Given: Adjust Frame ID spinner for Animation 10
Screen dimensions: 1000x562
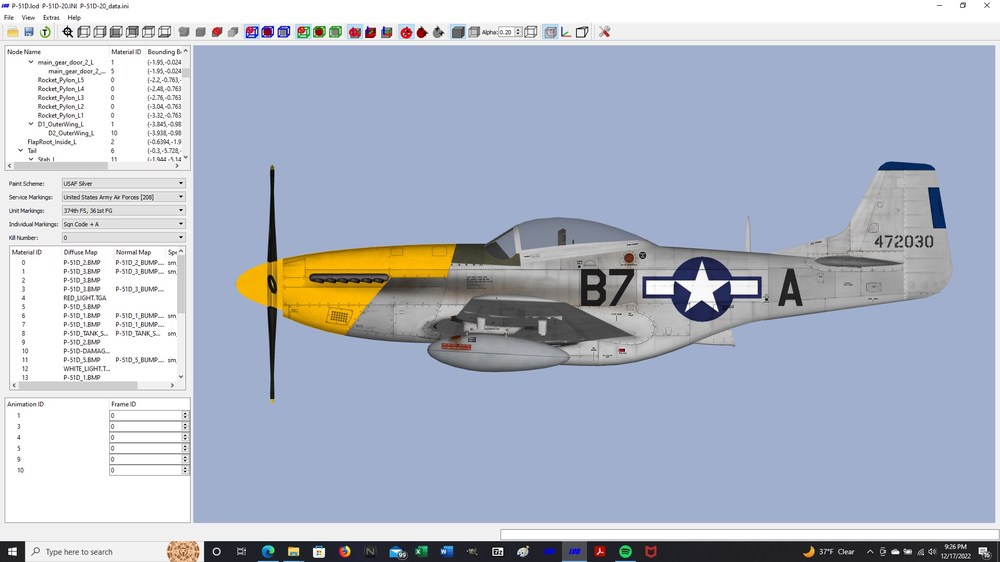Looking at the screenshot, I should [x=185, y=470].
